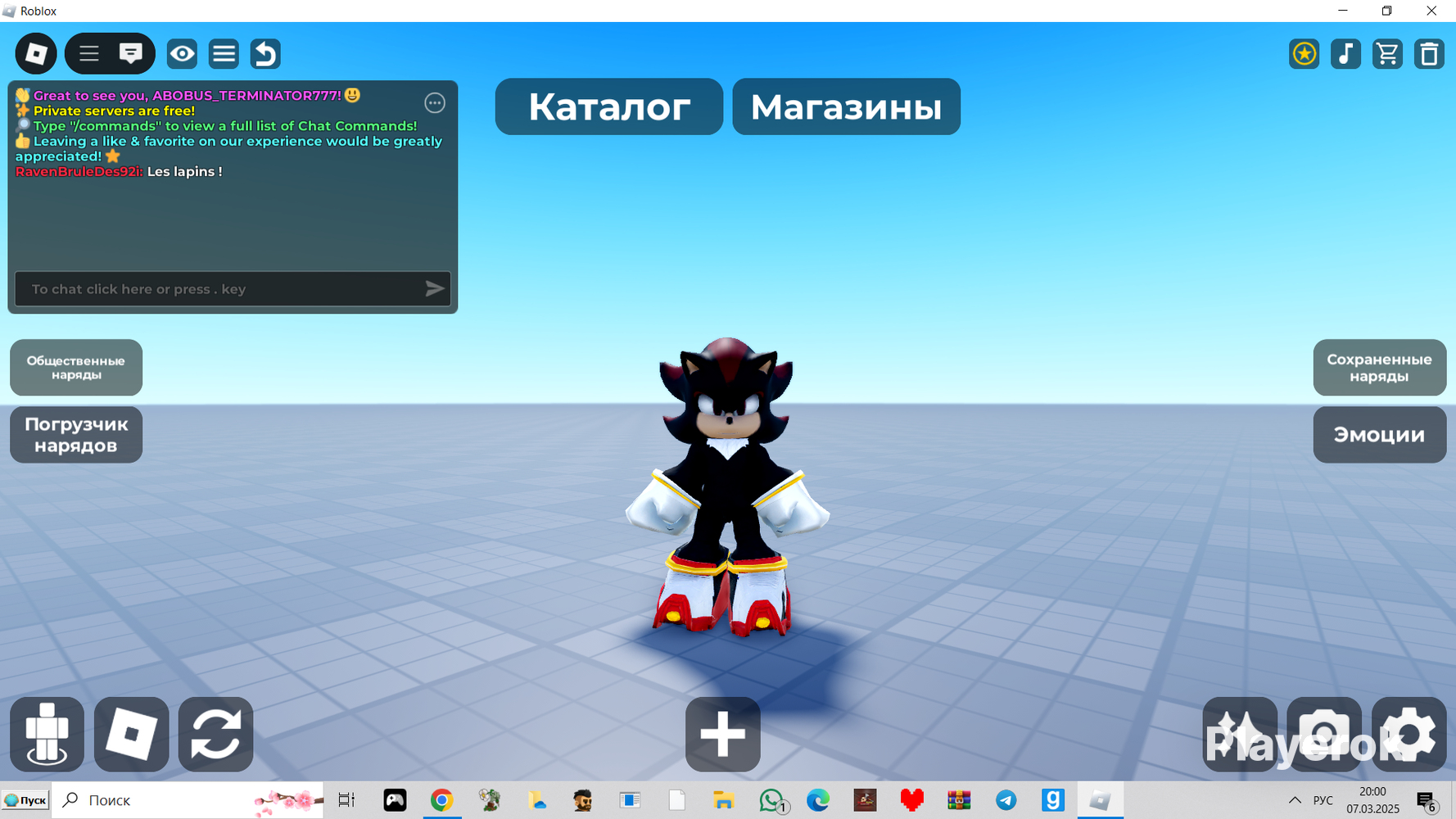Open the shopping cart icon
This screenshot has width=1456, height=819.
pos(1387,54)
